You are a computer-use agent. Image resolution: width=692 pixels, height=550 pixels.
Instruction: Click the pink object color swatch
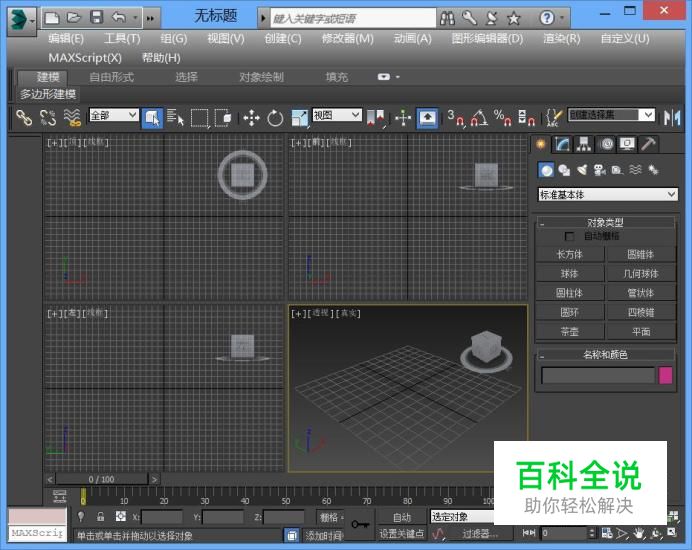point(665,376)
